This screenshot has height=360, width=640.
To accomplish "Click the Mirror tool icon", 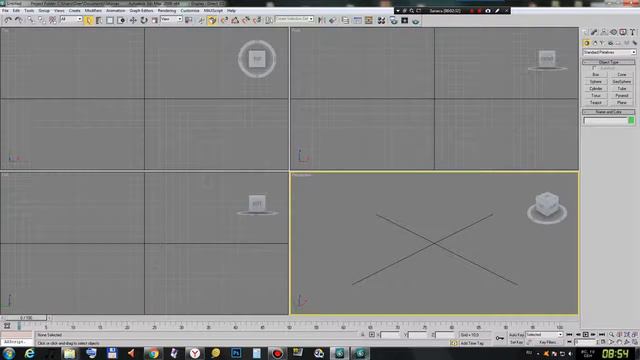I will point(321,20).
